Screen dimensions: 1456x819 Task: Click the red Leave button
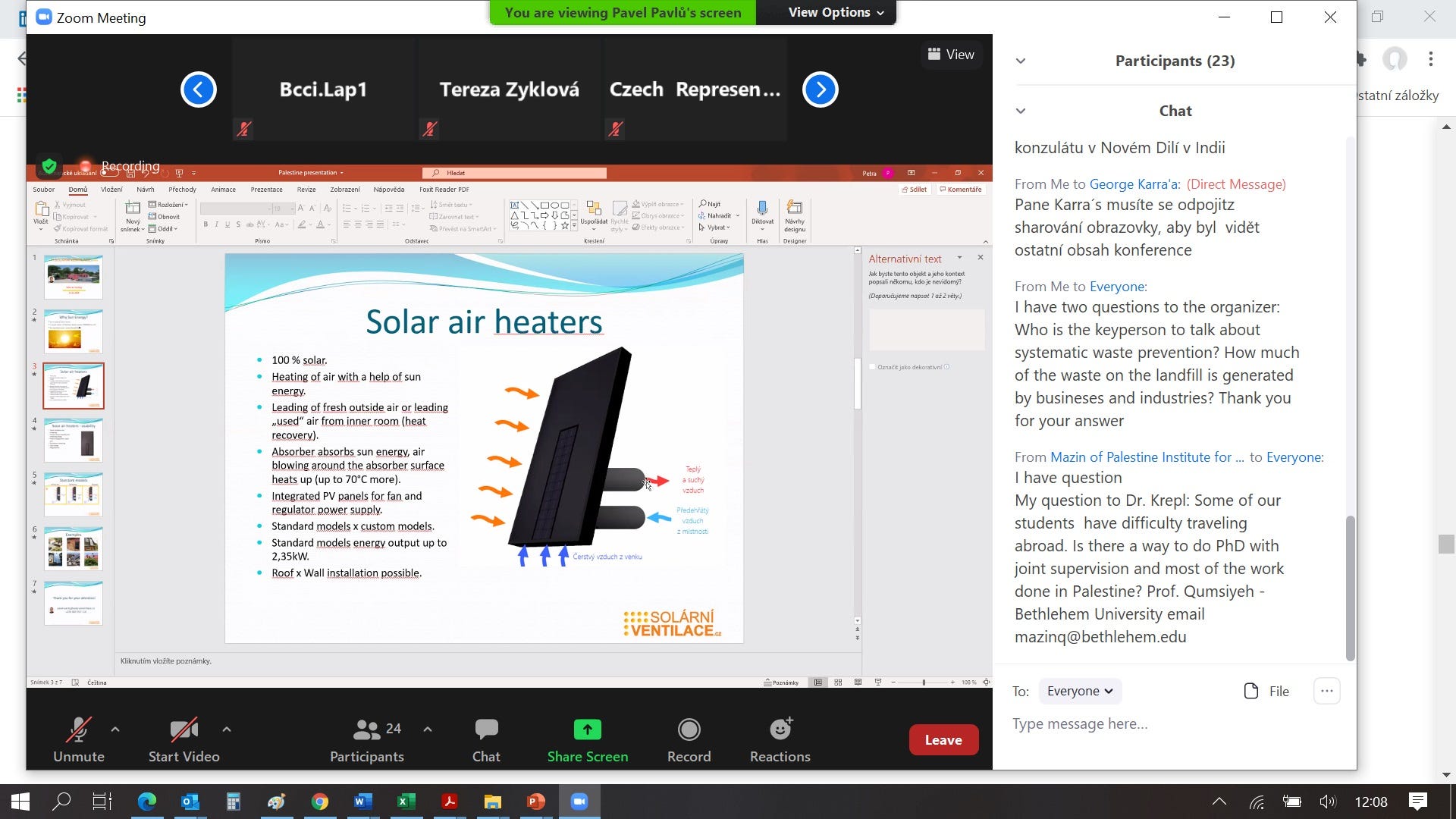click(943, 740)
